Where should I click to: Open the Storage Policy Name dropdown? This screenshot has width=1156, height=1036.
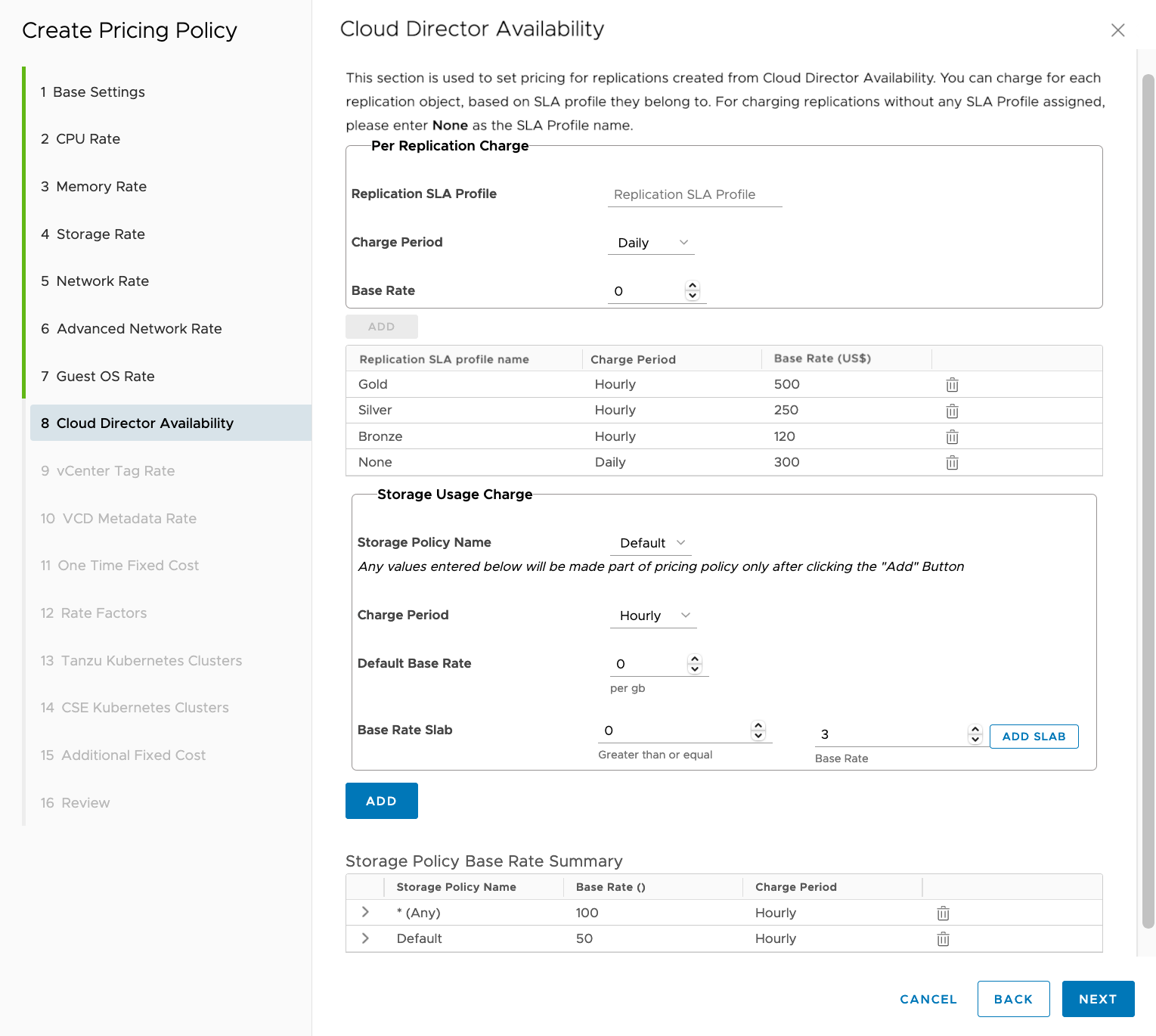point(652,543)
